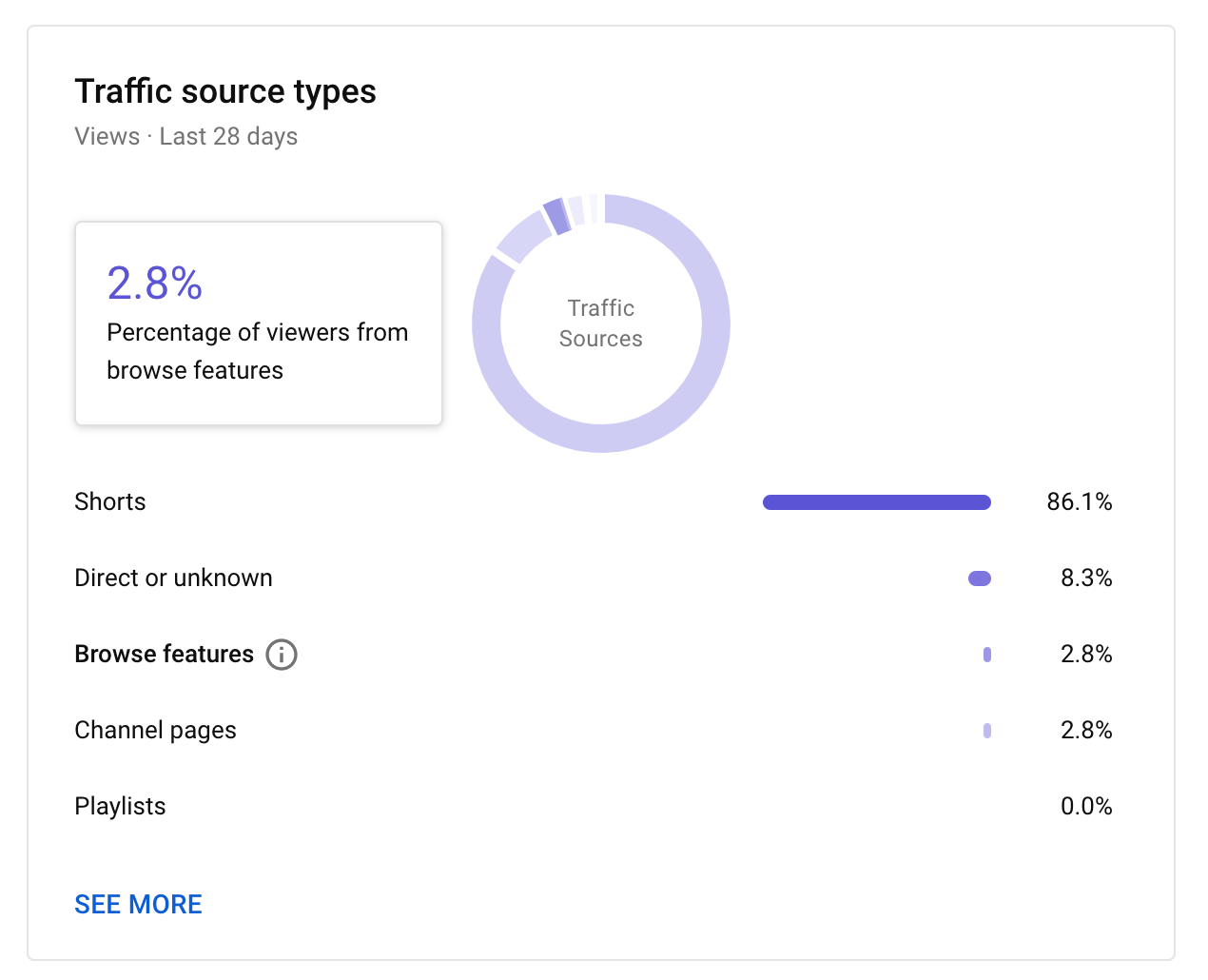Click the 2.8% value beside Channel pages
This screenshot has height=980, width=1208.
pyautogui.click(x=1087, y=730)
